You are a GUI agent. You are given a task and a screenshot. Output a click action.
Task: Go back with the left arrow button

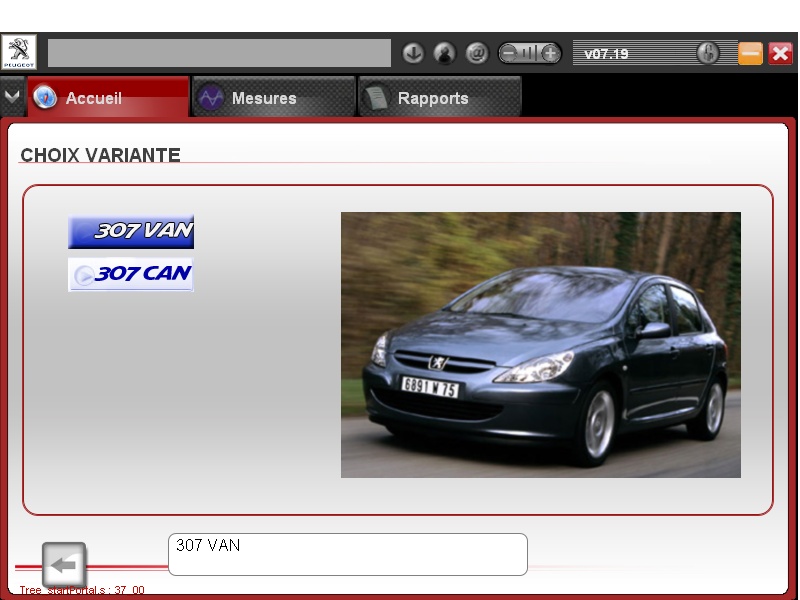[x=64, y=564]
